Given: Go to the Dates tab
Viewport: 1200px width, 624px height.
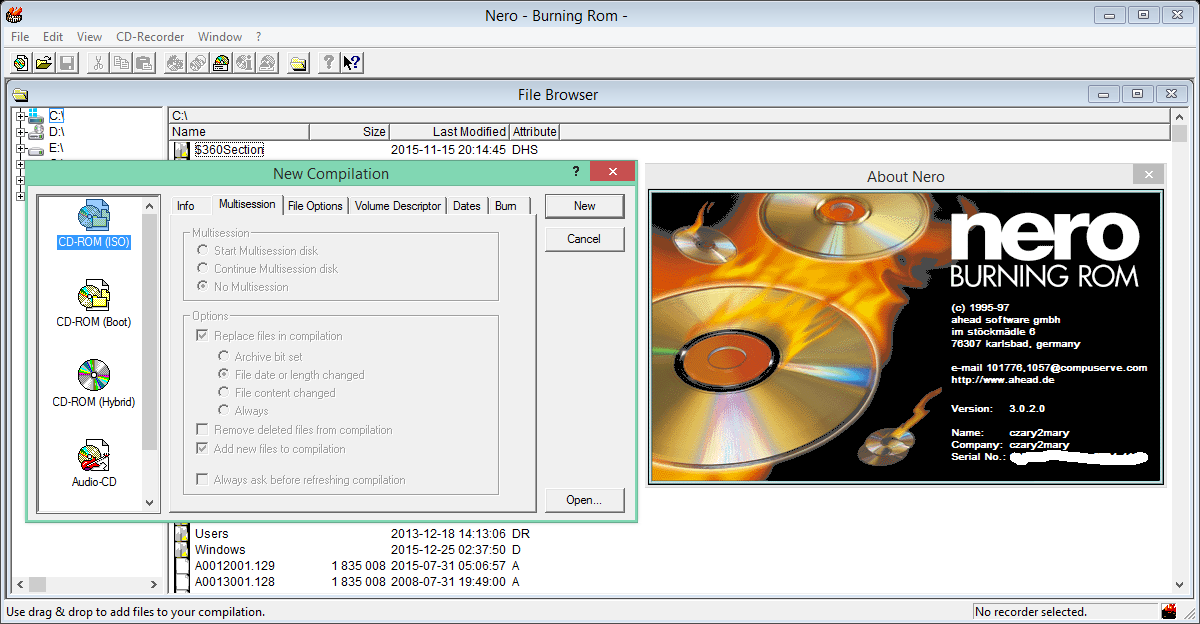Looking at the screenshot, I should point(467,206).
